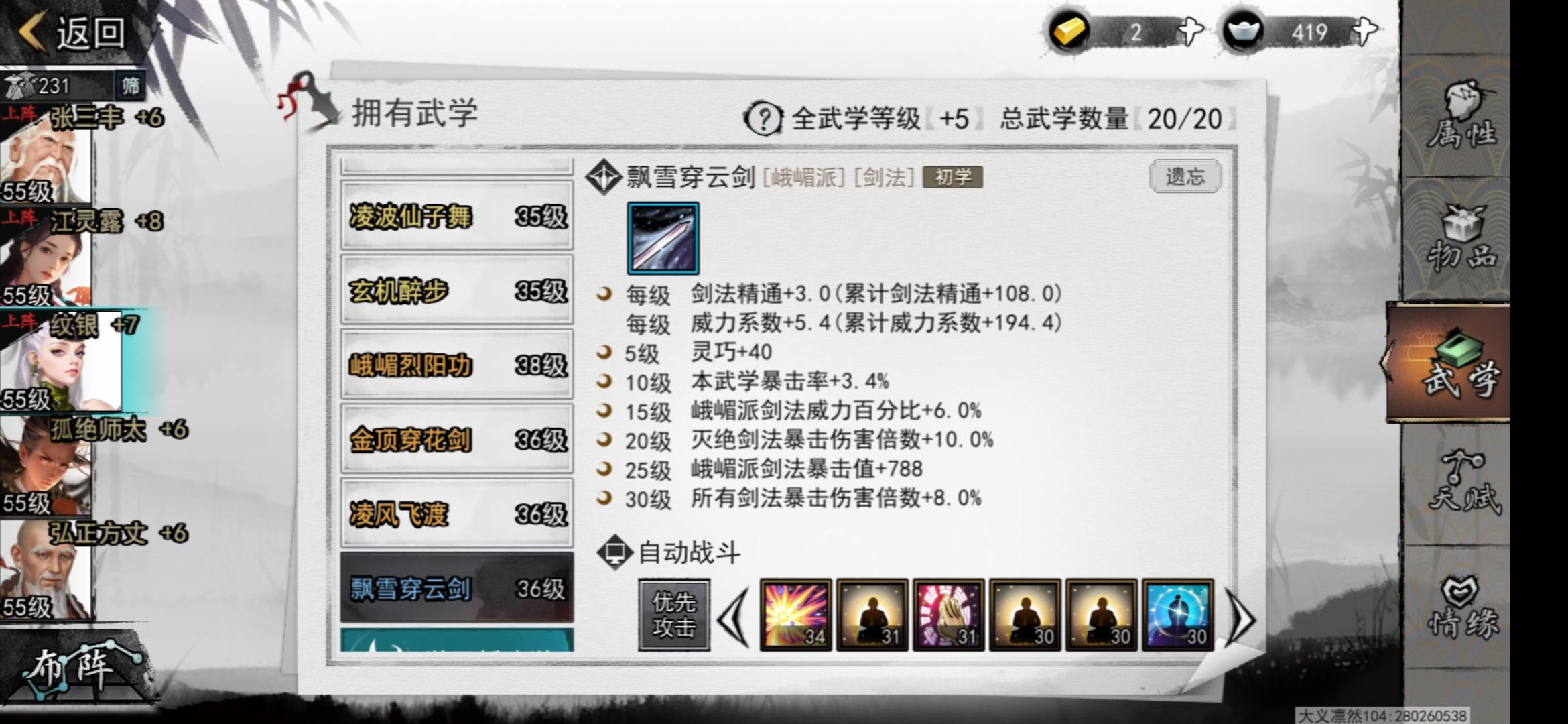The height and width of the screenshot is (724, 1568).
Task: Toggle the 优先攻击 priority attack setting
Action: coord(674,615)
